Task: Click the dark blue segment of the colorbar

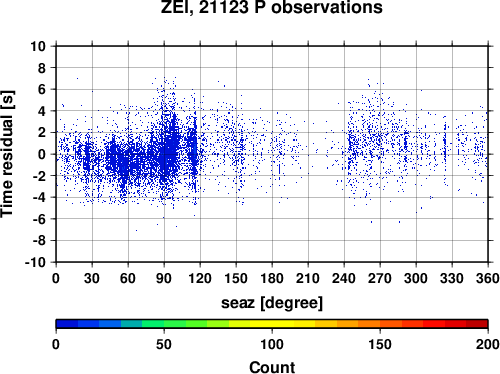Action: coord(67,324)
